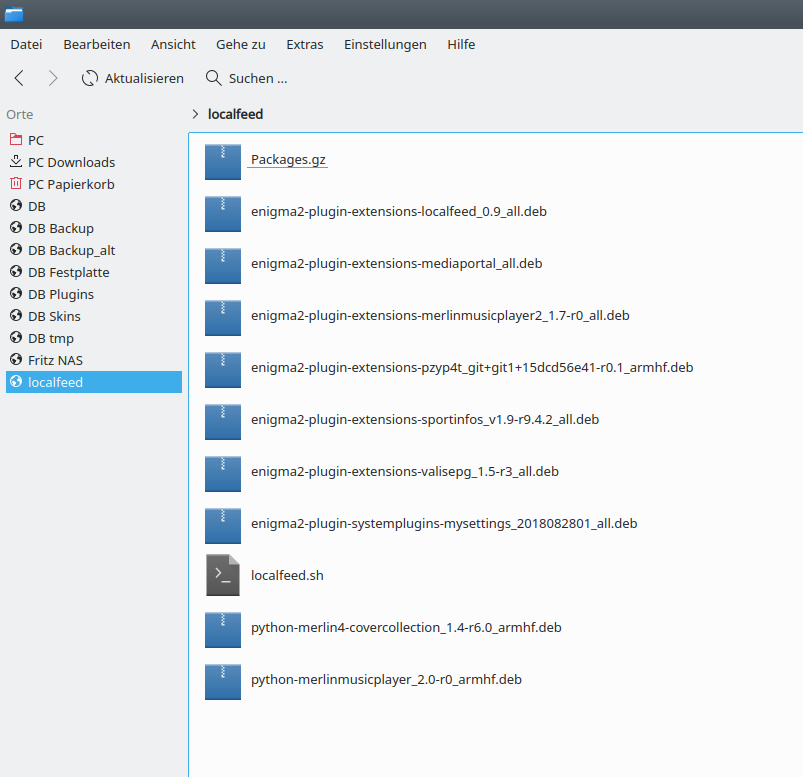Select file name enigma2-plugin-extensions-sportinfos_v1.9-r9.4.2_all.deb

pos(425,419)
